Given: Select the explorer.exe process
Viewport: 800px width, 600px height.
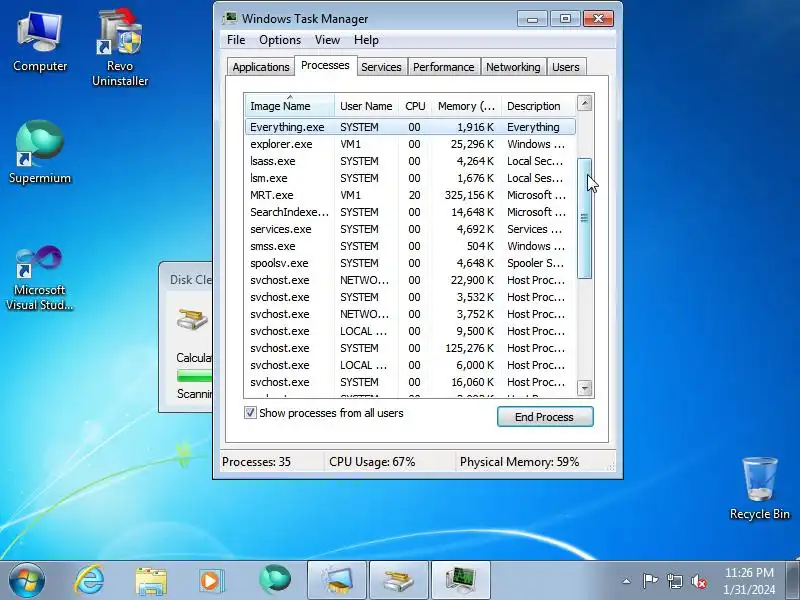Looking at the screenshot, I should [410, 144].
